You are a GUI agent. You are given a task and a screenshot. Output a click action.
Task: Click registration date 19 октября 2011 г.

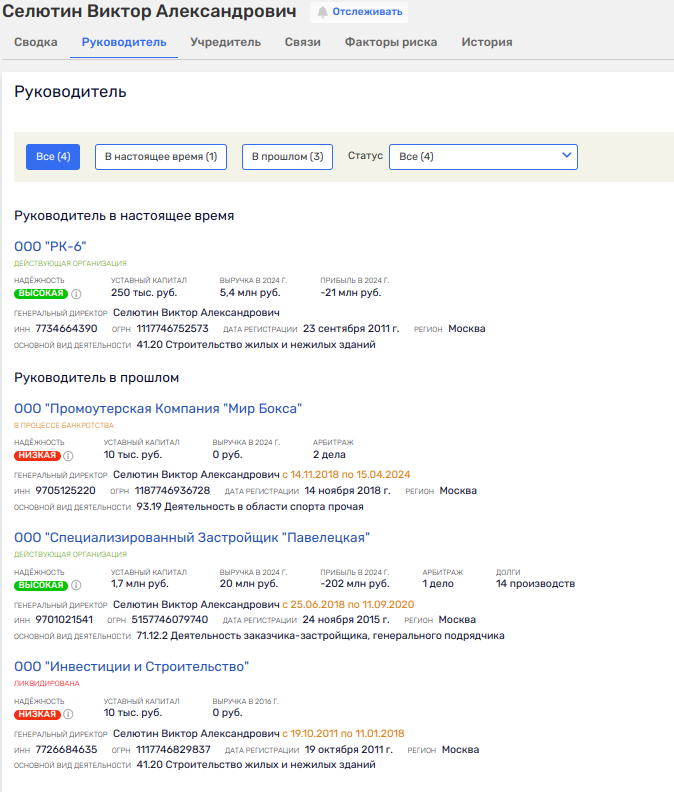tap(349, 750)
